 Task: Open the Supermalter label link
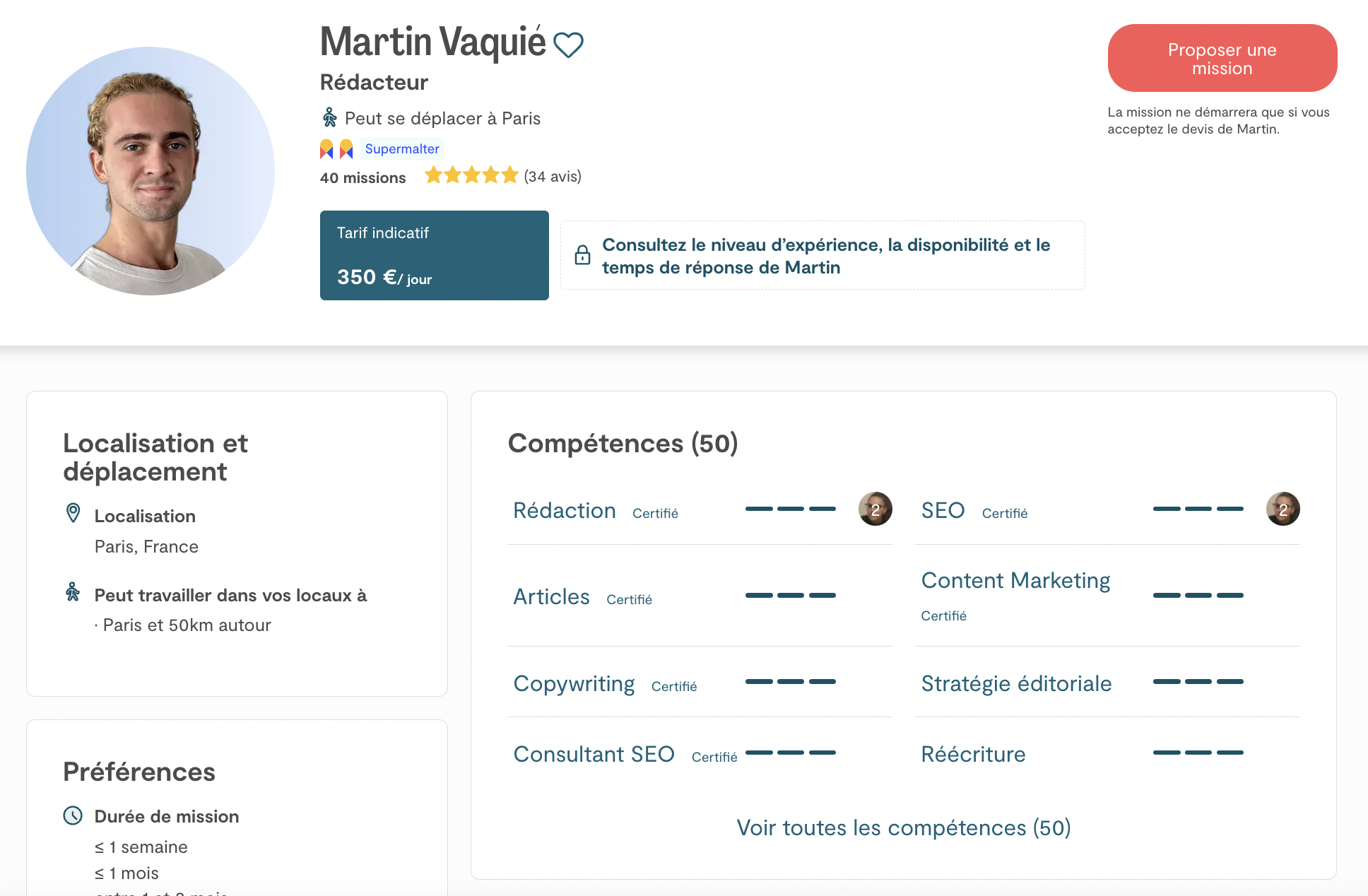402,149
